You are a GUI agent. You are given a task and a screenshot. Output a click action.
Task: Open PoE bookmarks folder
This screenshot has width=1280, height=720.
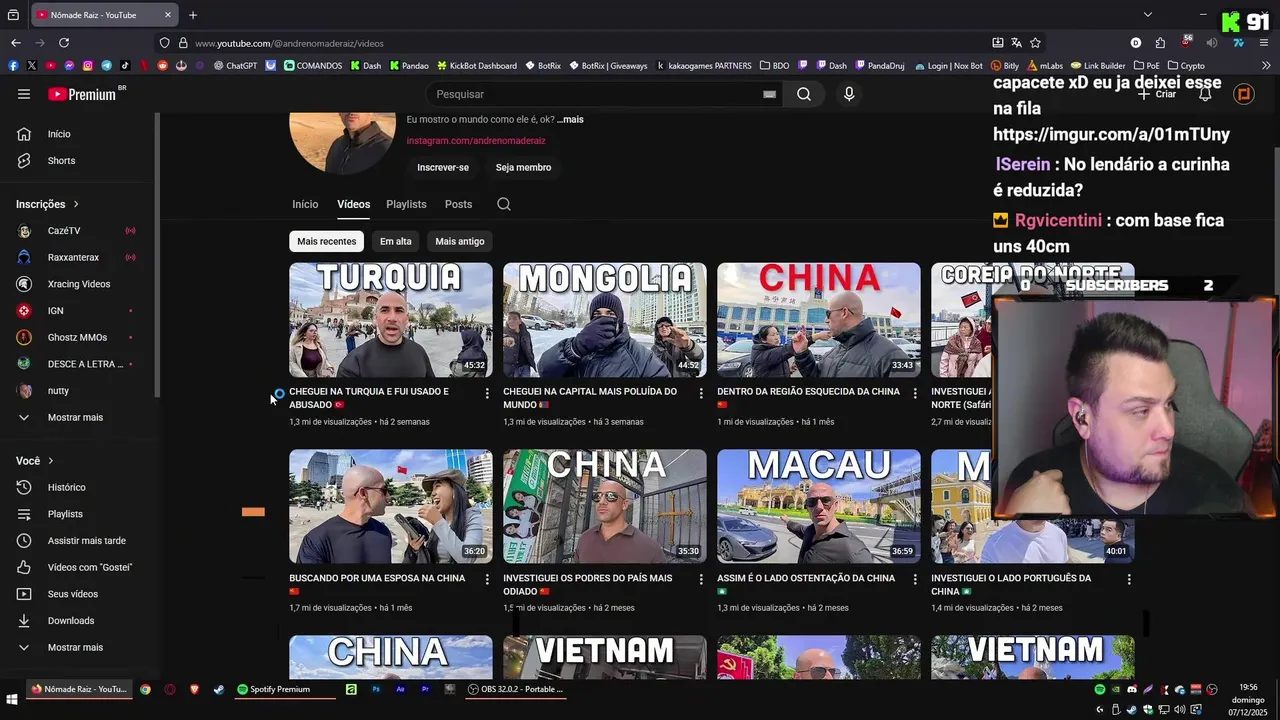pyautogui.click(x=1146, y=66)
